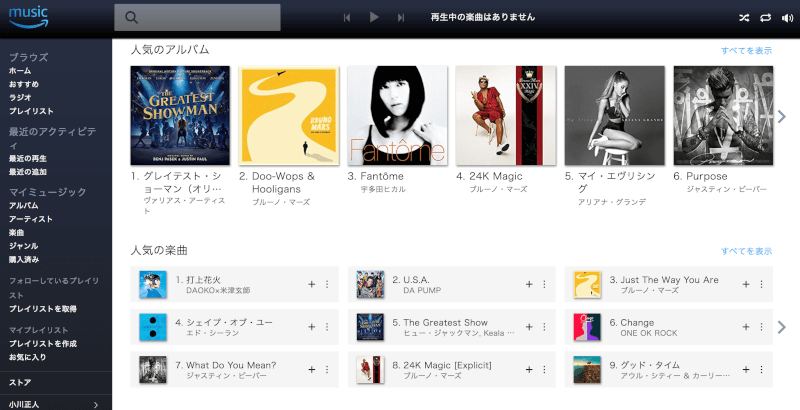Skip to the previous track
800x410 pixels.
[347, 18]
